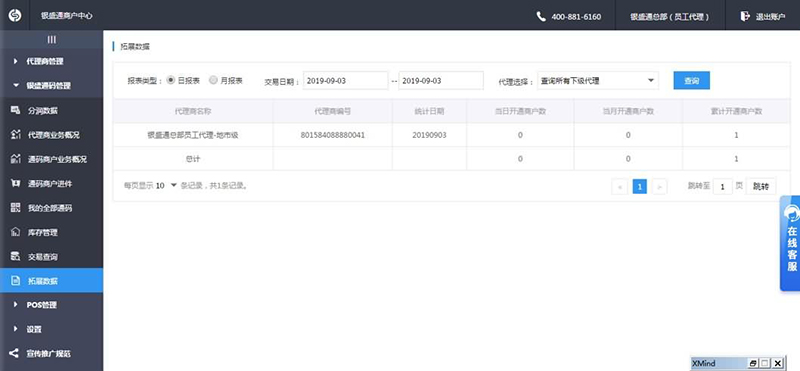This screenshot has width=800, height=371.
Task: Click the 分润数据 sidebar icon
Action: (x=15, y=110)
